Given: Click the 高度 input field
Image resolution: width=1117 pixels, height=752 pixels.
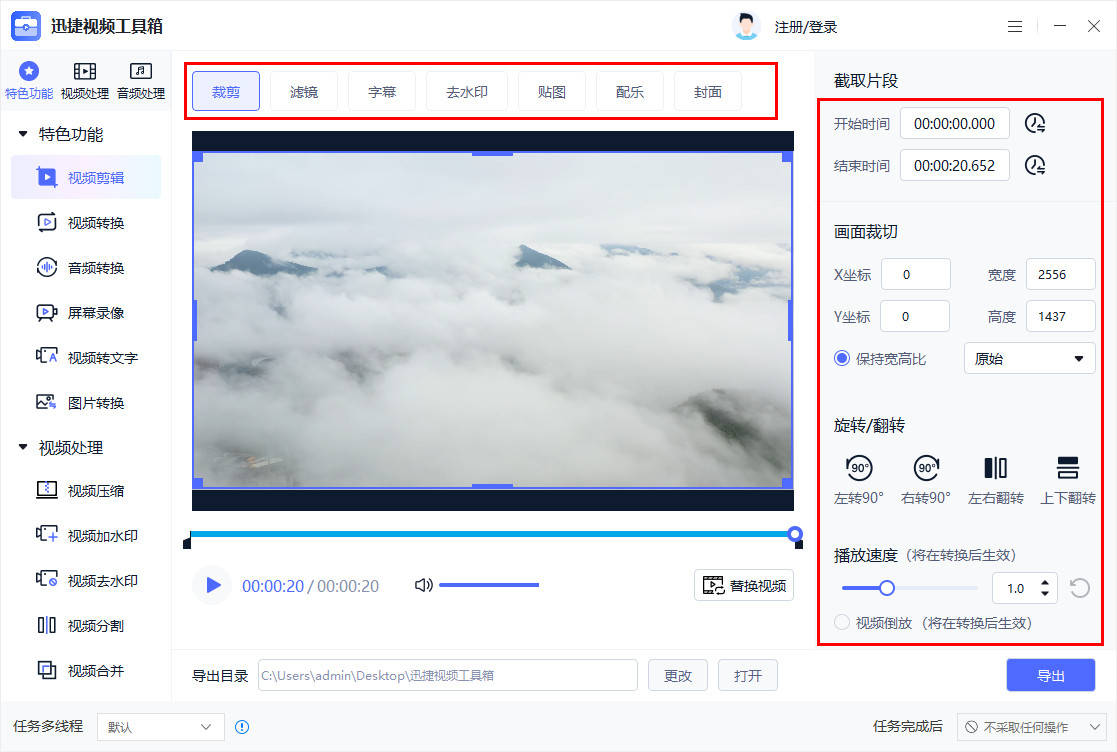Looking at the screenshot, I should click(x=1060, y=316).
